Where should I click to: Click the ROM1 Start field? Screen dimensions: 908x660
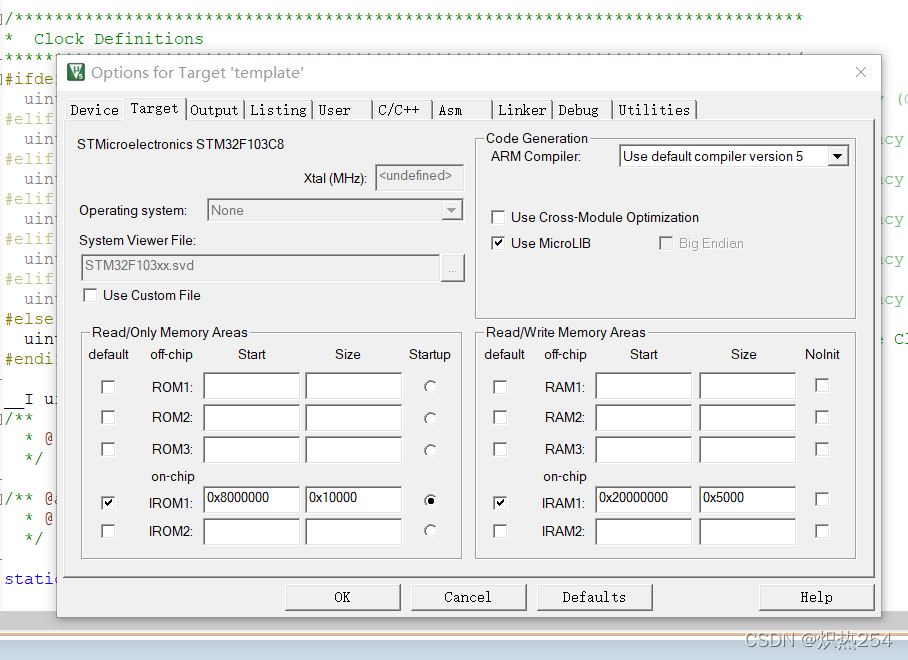coord(251,386)
